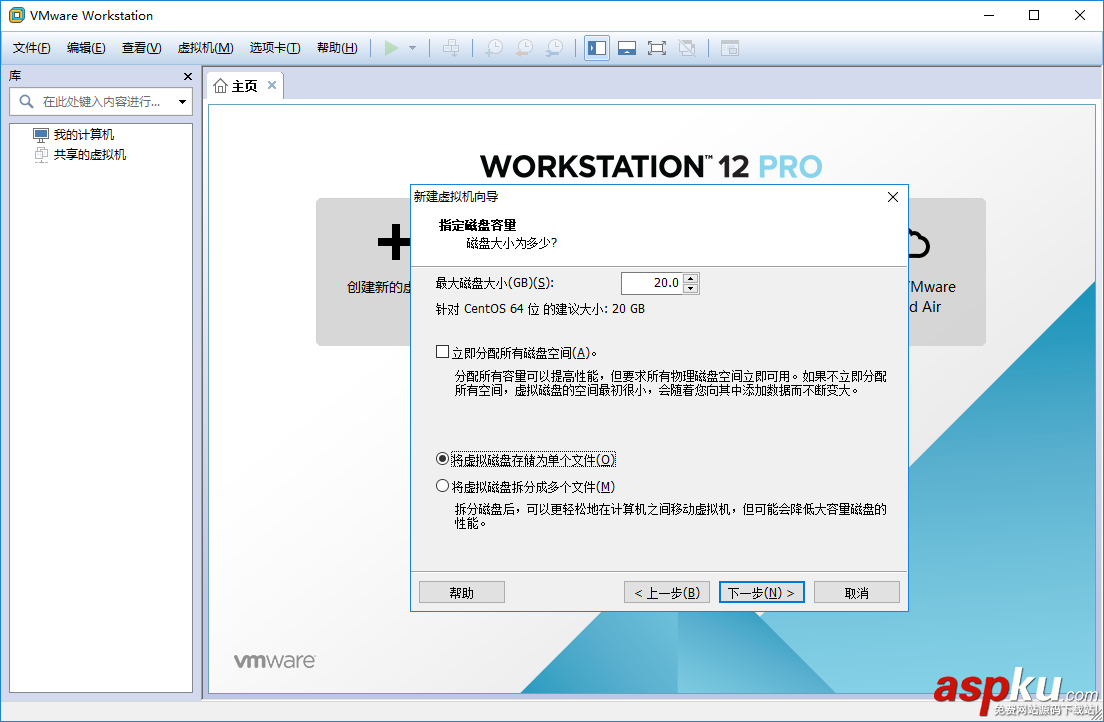Click the take snapshot toolbar icon
This screenshot has height=722, width=1104.
494,48
